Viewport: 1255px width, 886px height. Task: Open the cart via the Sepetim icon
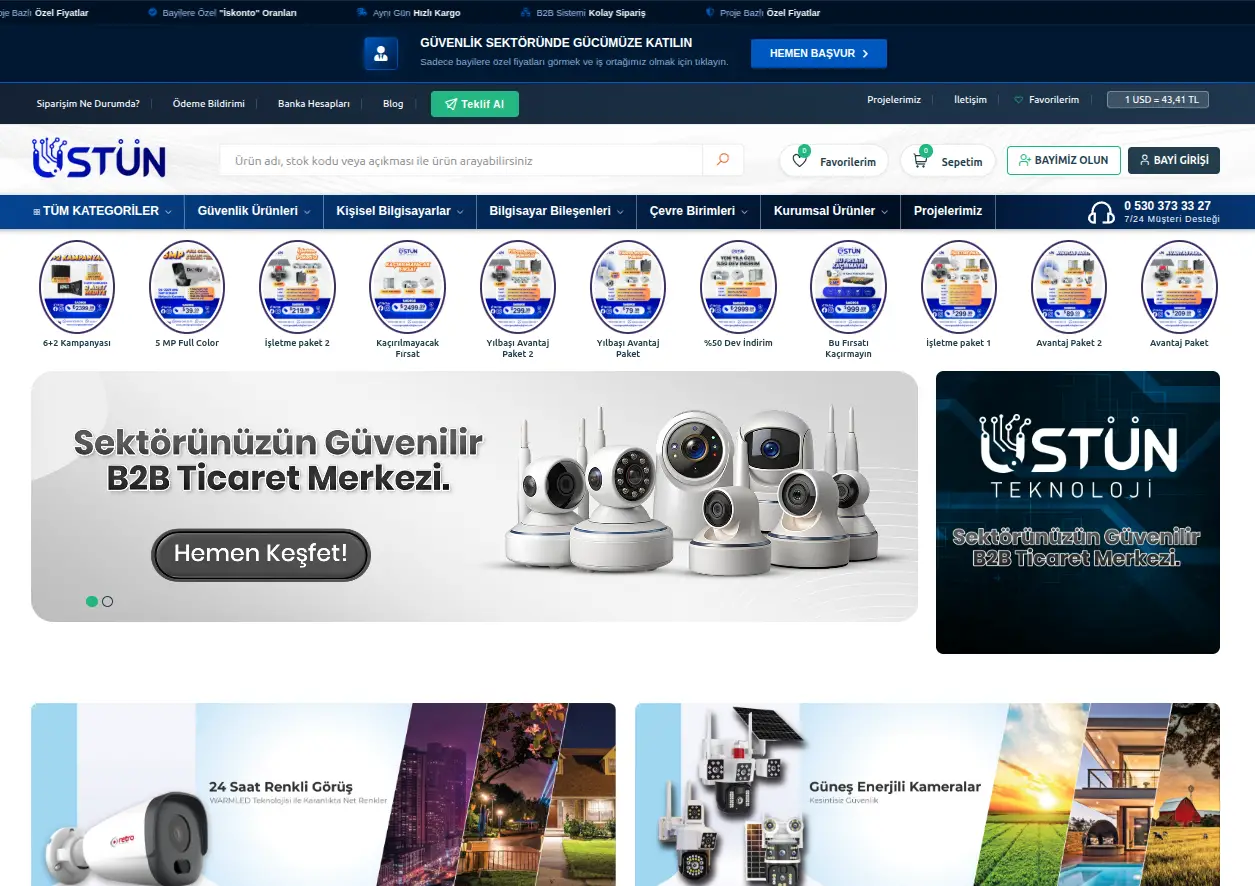[919, 159]
